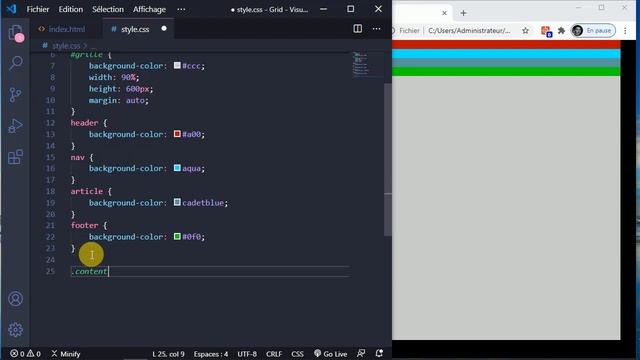Open a new tab in Chrome

(x=463, y=13)
